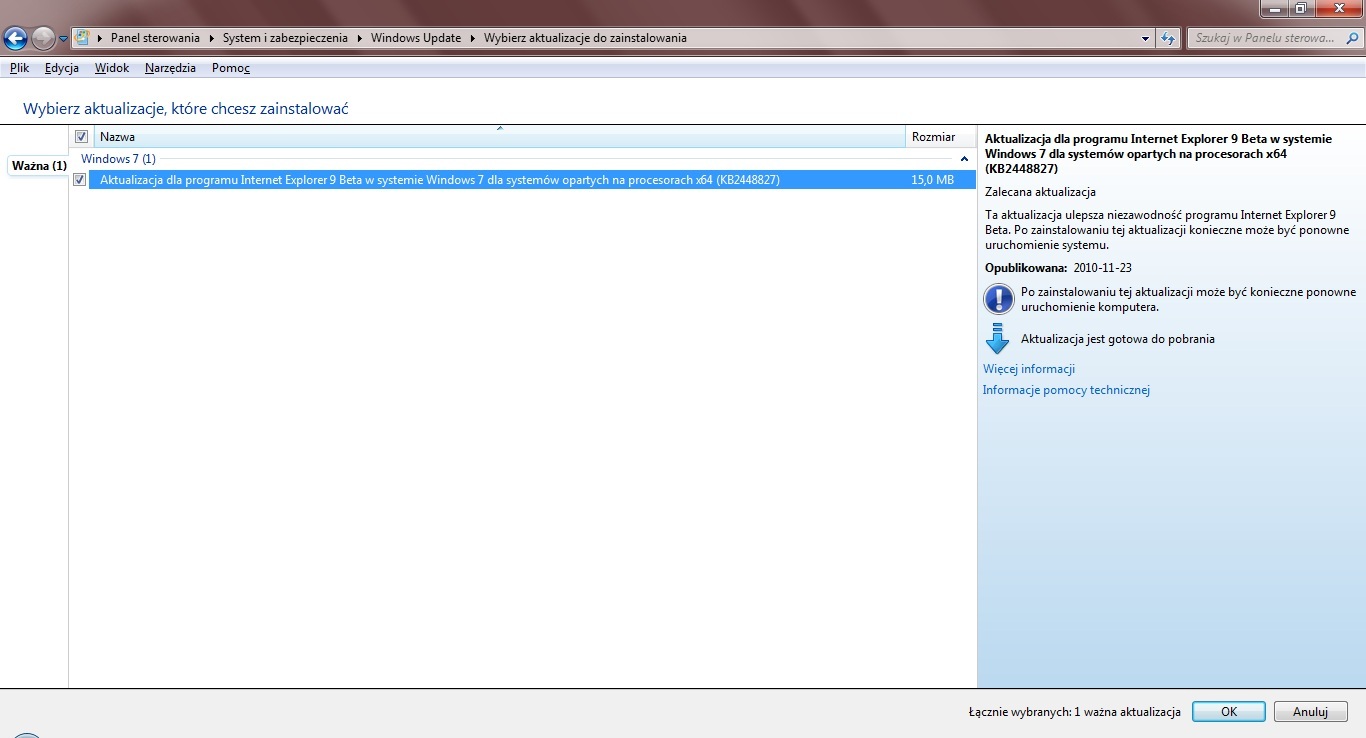Screen dimensions: 1366x738
Task: Toggle the select-all checkbox in header
Action: pyautogui.click(x=81, y=137)
